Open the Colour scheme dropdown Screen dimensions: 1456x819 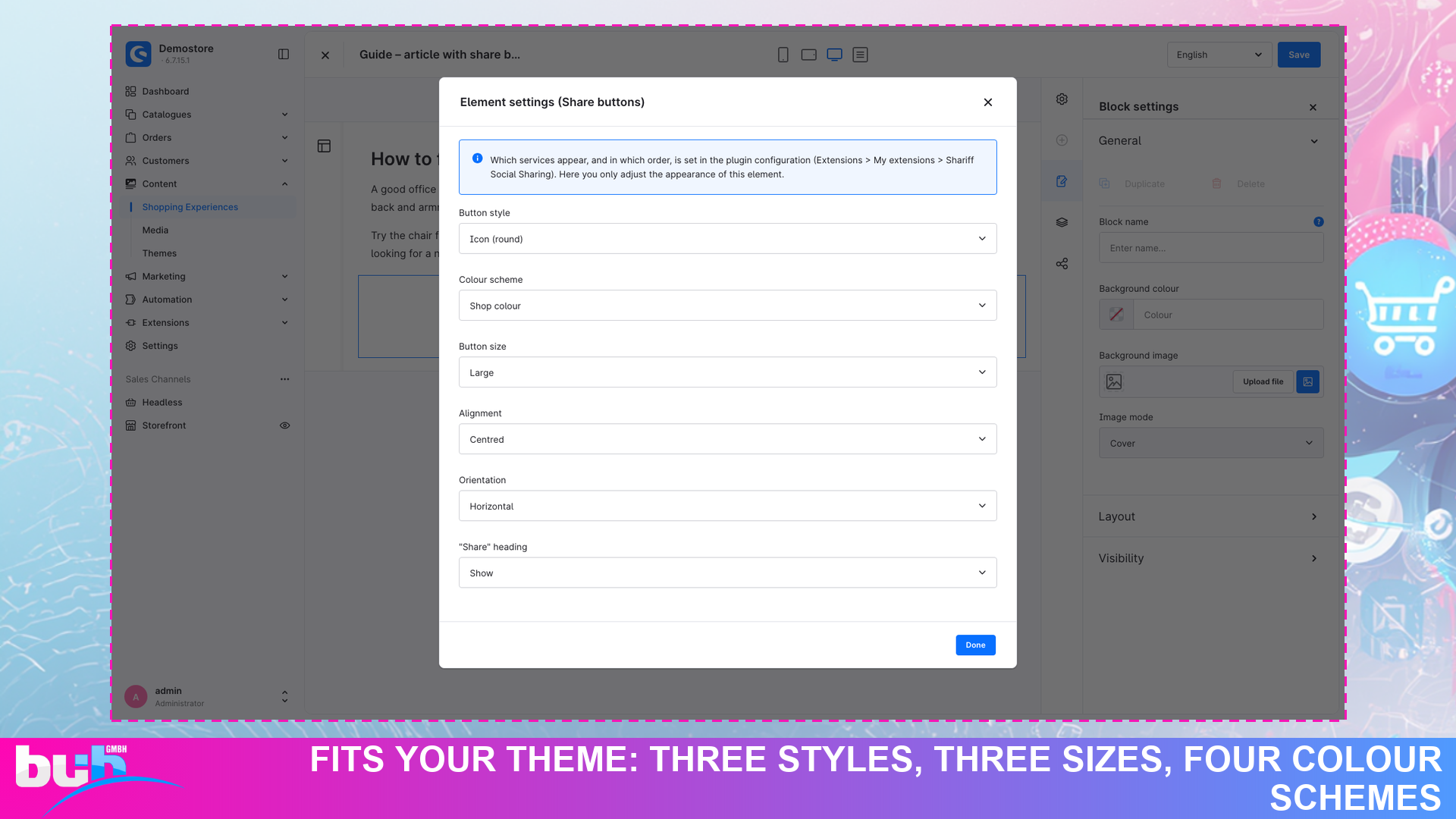[x=727, y=306]
